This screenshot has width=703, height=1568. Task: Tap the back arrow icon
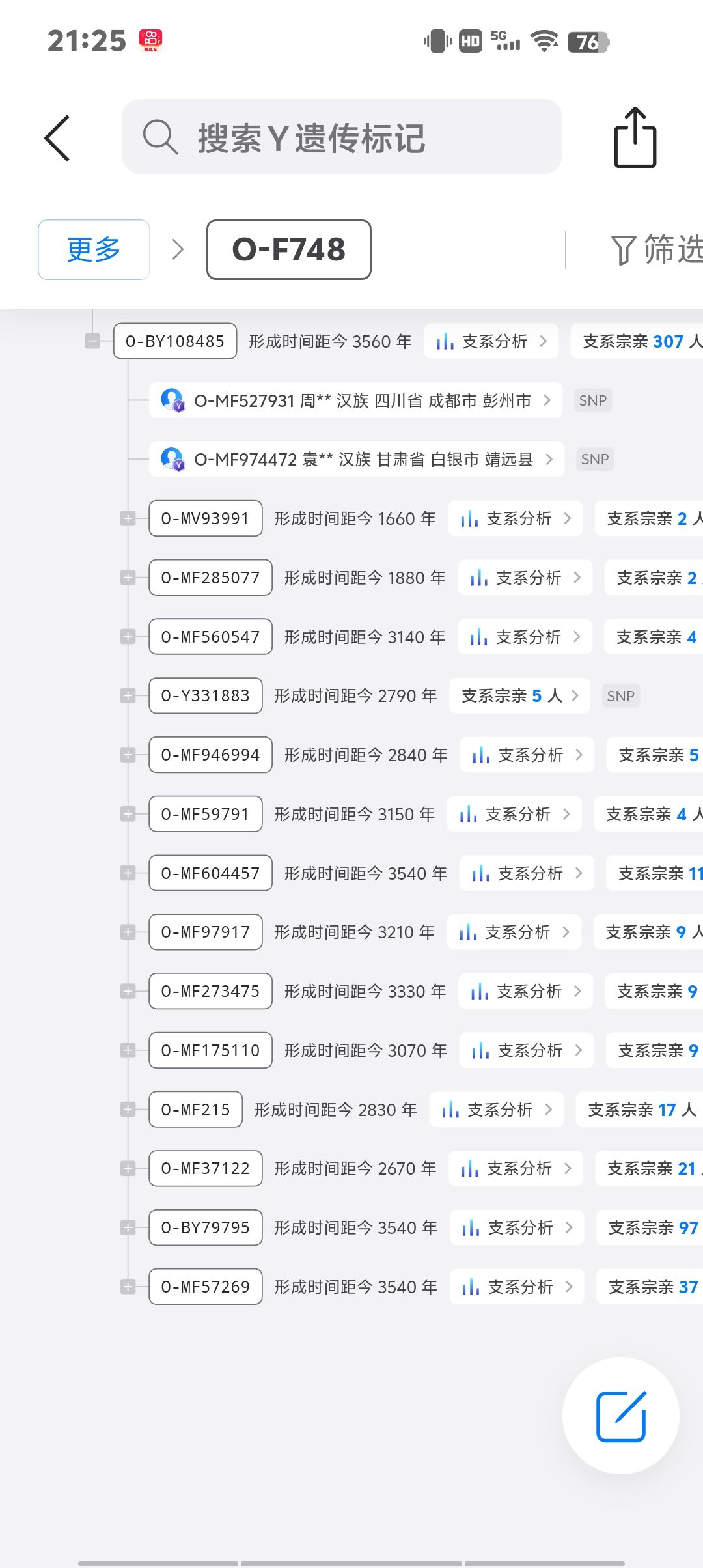coord(57,138)
